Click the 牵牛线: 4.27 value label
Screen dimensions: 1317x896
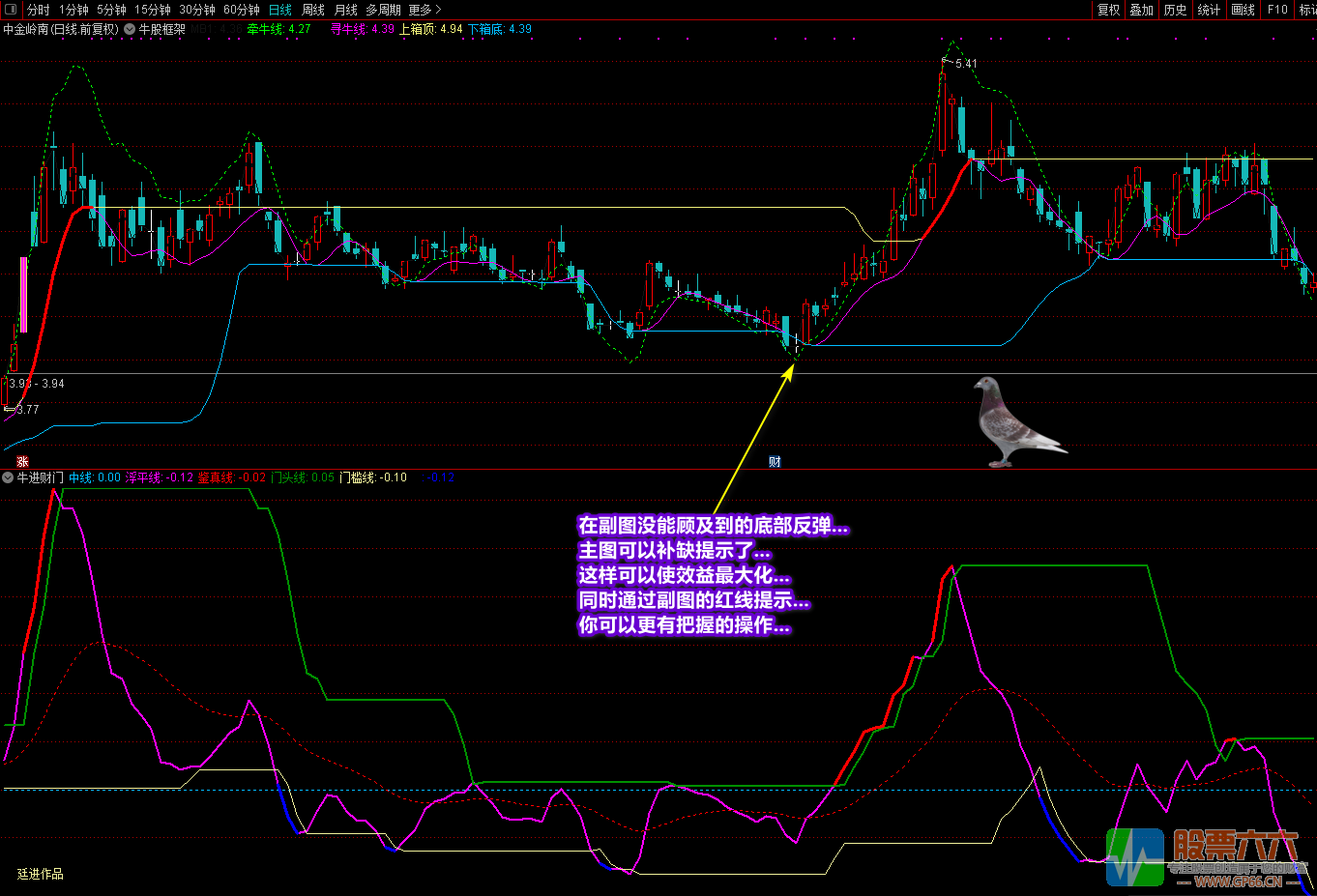278,29
